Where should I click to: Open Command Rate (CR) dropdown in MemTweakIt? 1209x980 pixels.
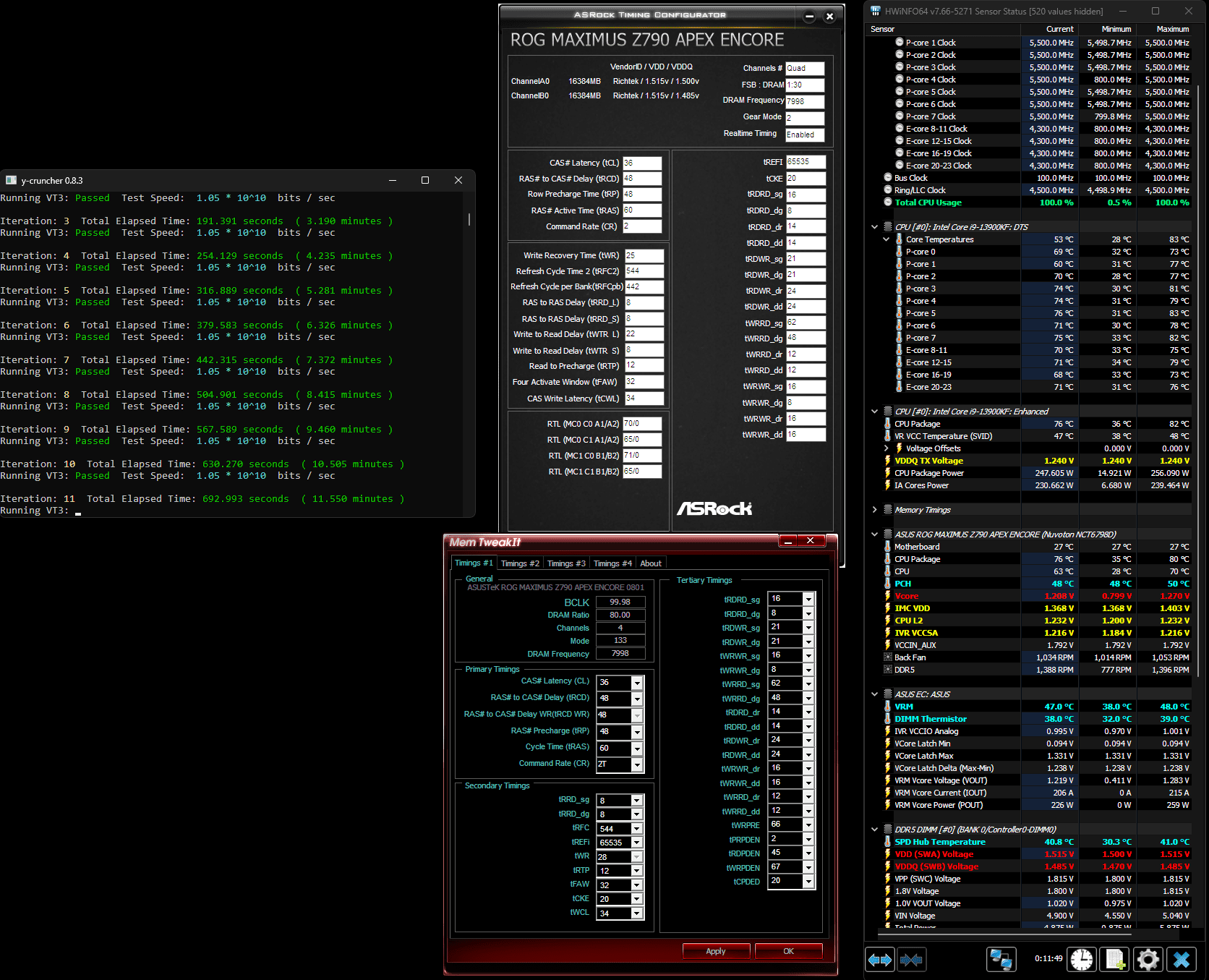637,765
